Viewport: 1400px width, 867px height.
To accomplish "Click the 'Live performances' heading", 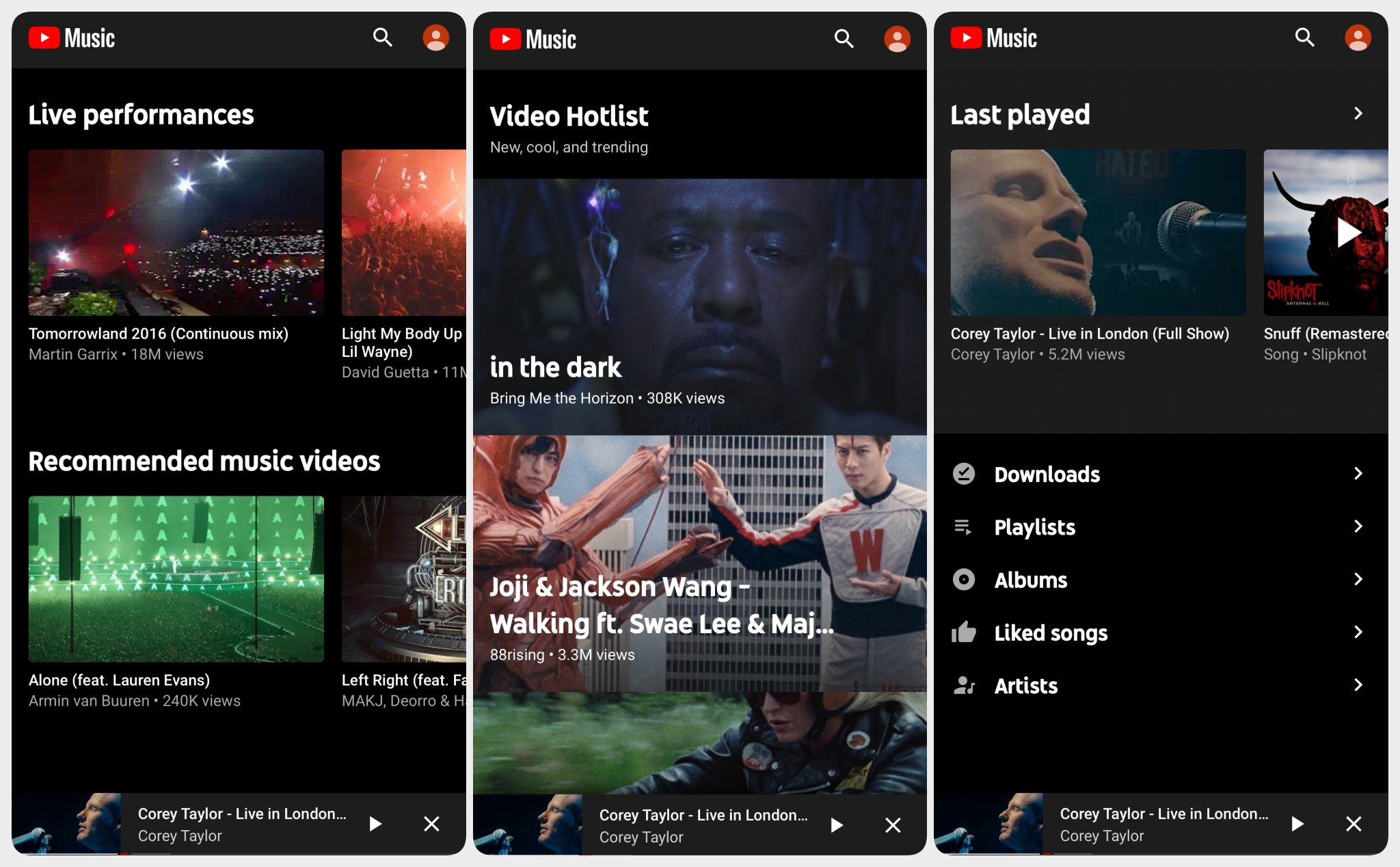I will click(141, 115).
